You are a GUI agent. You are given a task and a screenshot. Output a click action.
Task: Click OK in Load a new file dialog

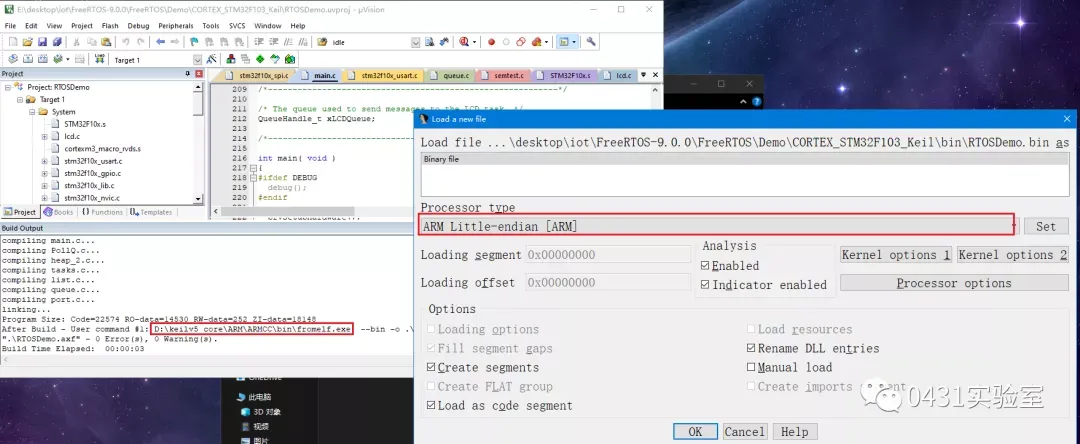[695, 432]
